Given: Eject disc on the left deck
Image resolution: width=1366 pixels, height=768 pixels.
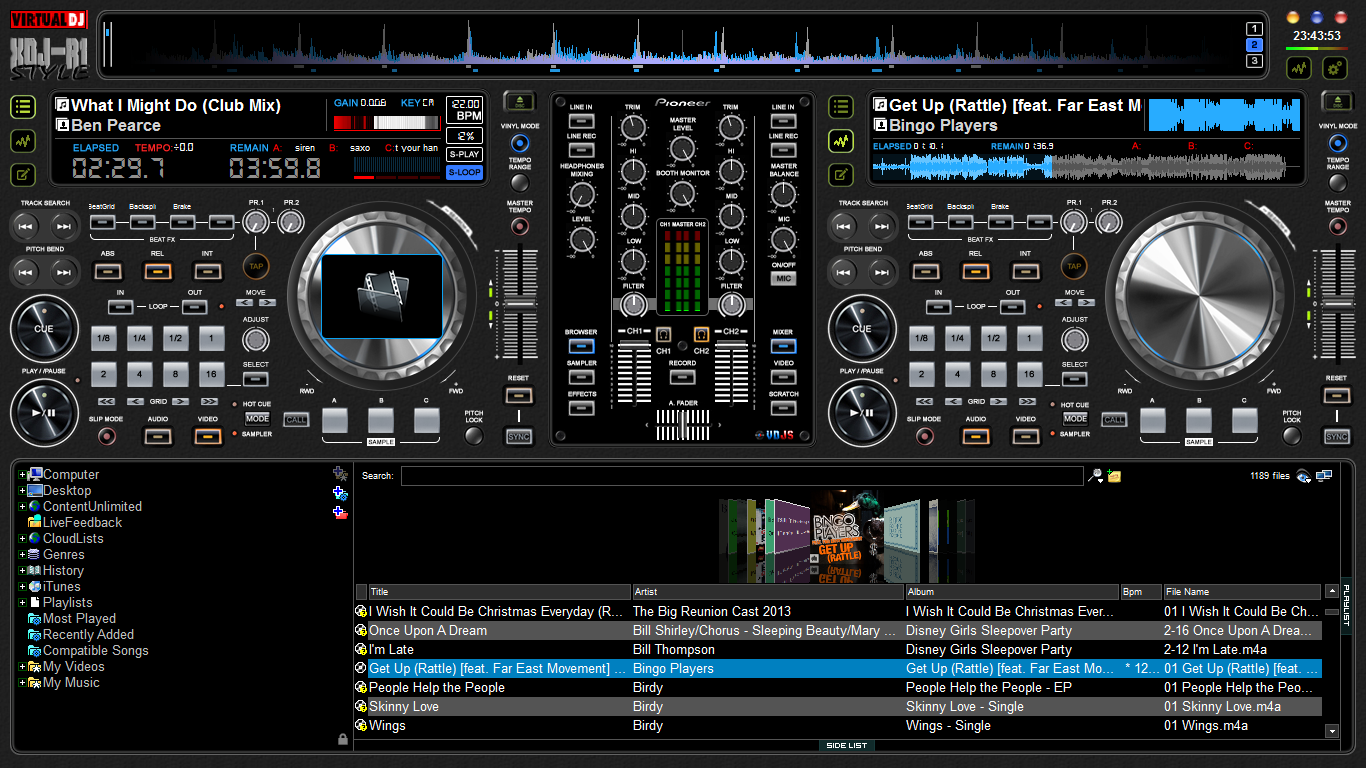Looking at the screenshot, I should (x=520, y=101).
